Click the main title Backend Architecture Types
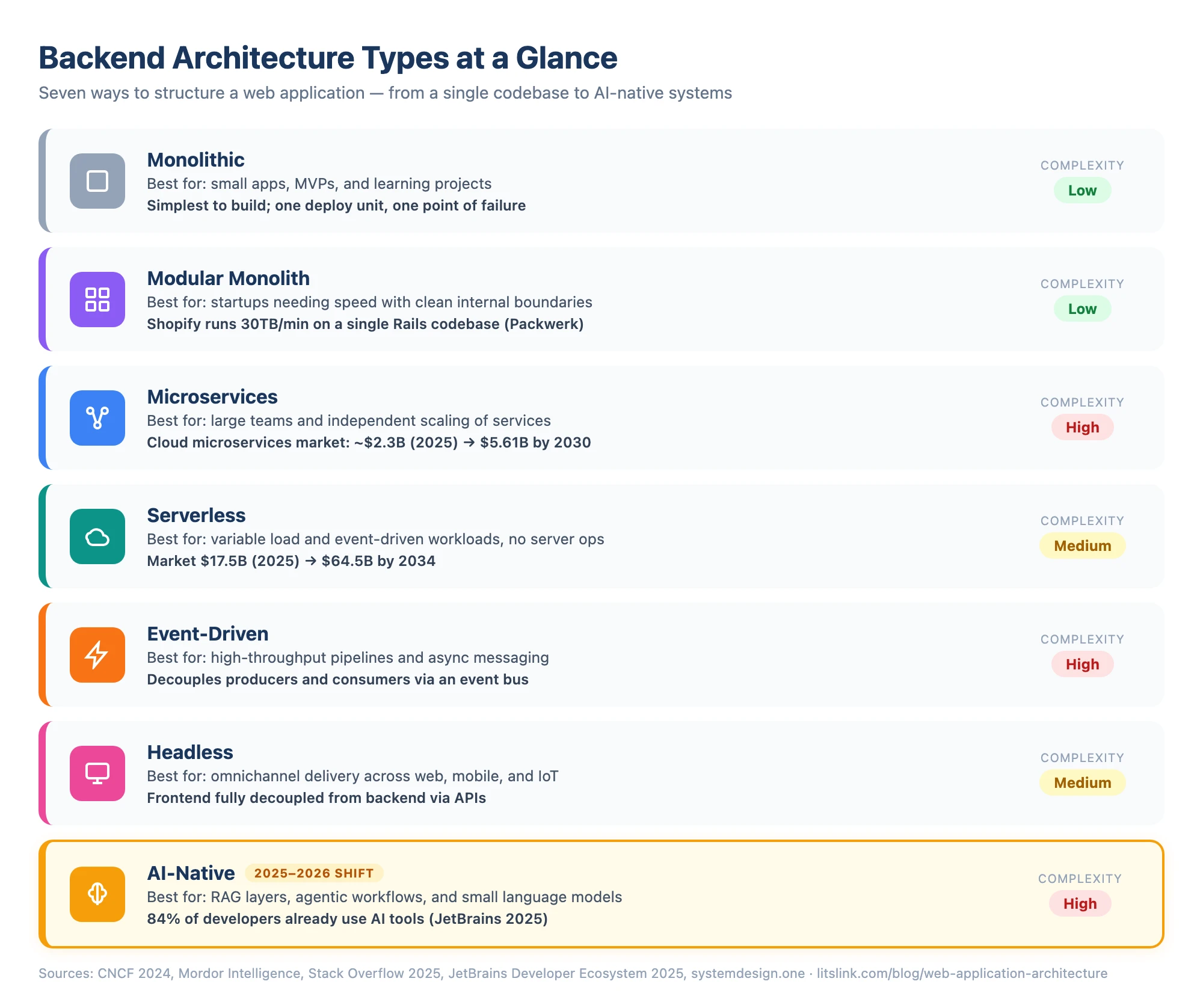Image resolution: width=1203 pixels, height=1008 pixels. coord(328,58)
